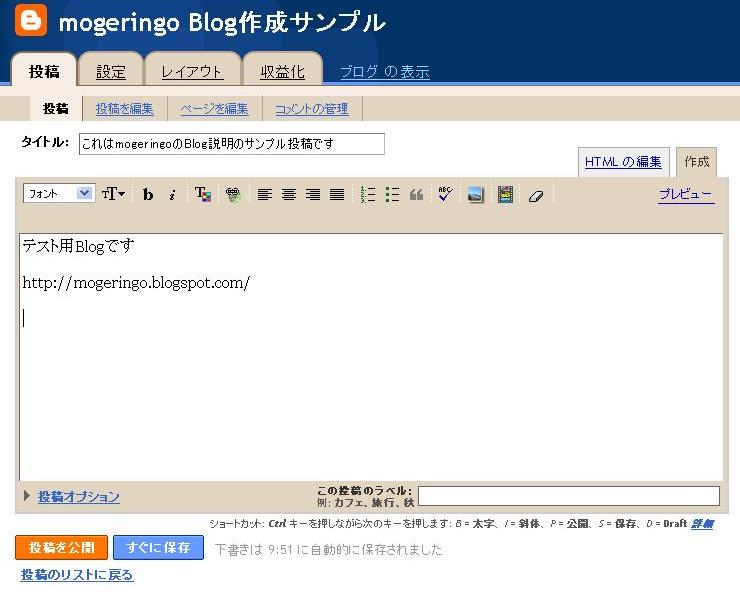Screen dimensions: 740x599
Task: Select the 投稿 main tab
Action: [x=44, y=71]
